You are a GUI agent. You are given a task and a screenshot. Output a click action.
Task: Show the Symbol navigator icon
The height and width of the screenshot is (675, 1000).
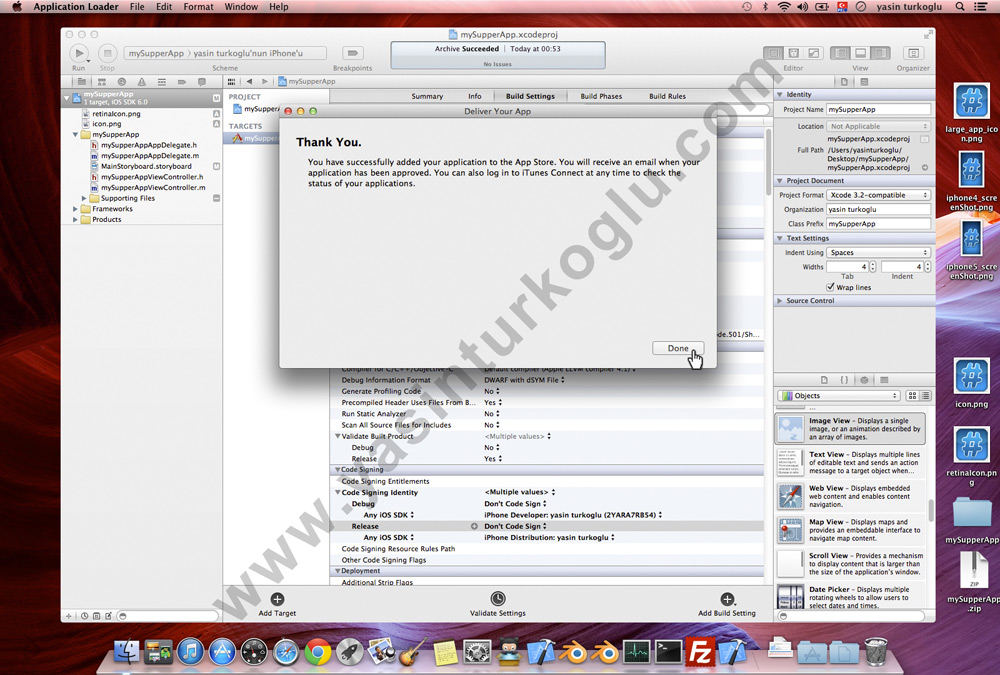[101, 82]
